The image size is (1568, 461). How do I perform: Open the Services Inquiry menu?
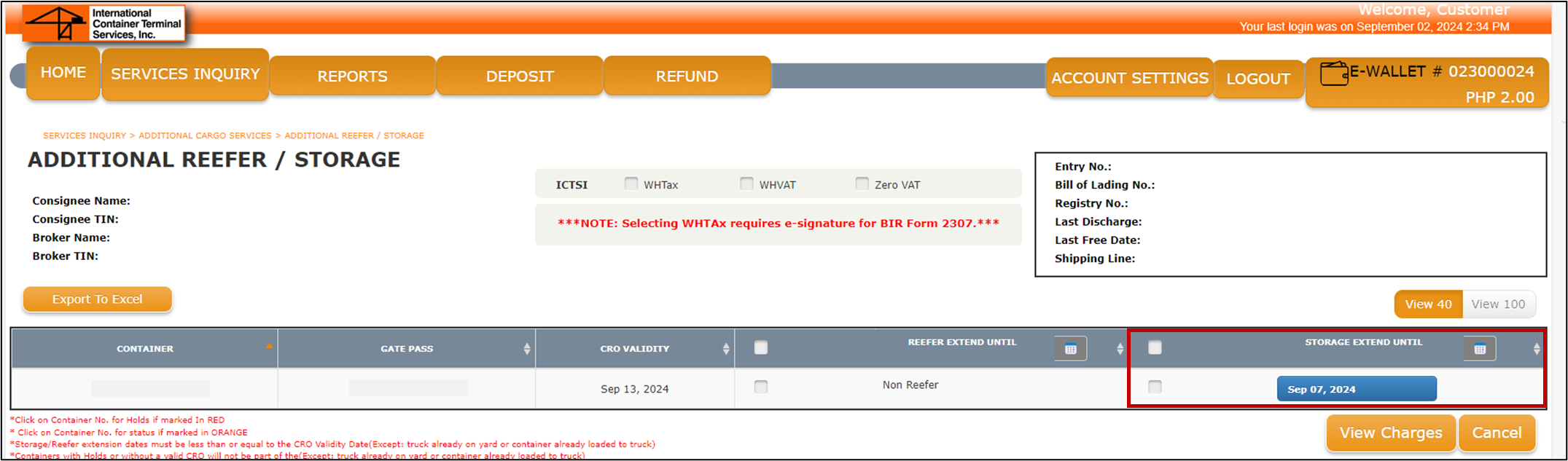(185, 74)
